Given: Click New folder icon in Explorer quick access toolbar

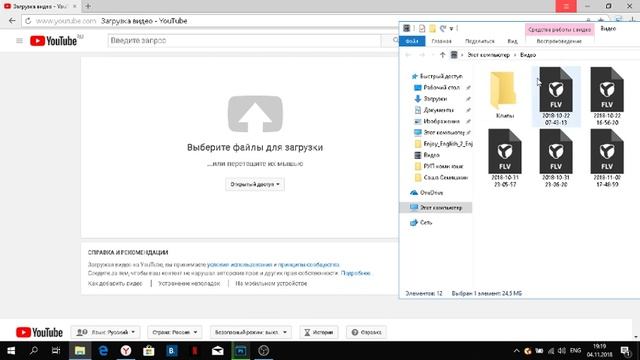Looking at the screenshot, I should 432,29.
